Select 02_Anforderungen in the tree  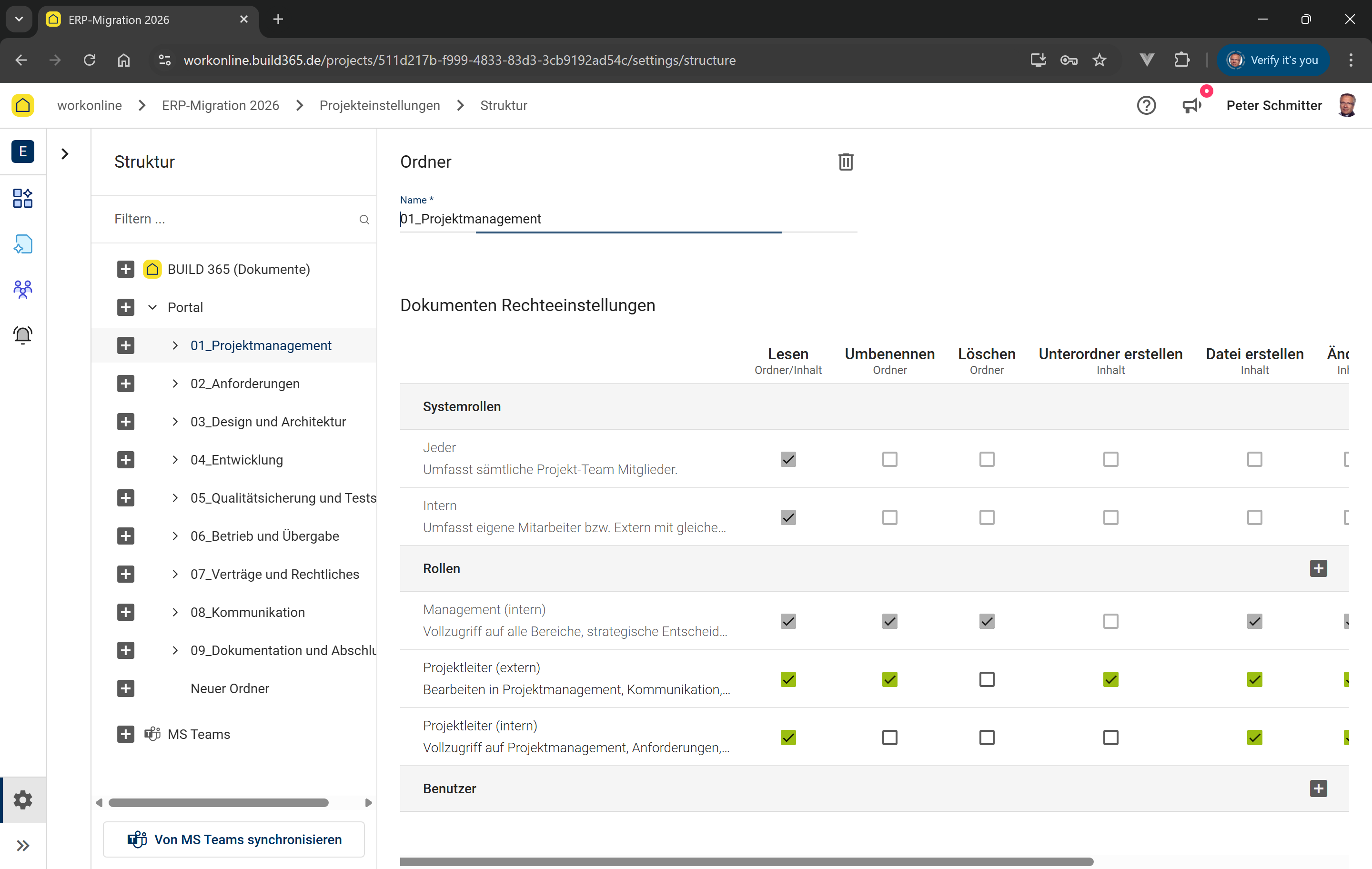pyautogui.click(x=245, y=384)
